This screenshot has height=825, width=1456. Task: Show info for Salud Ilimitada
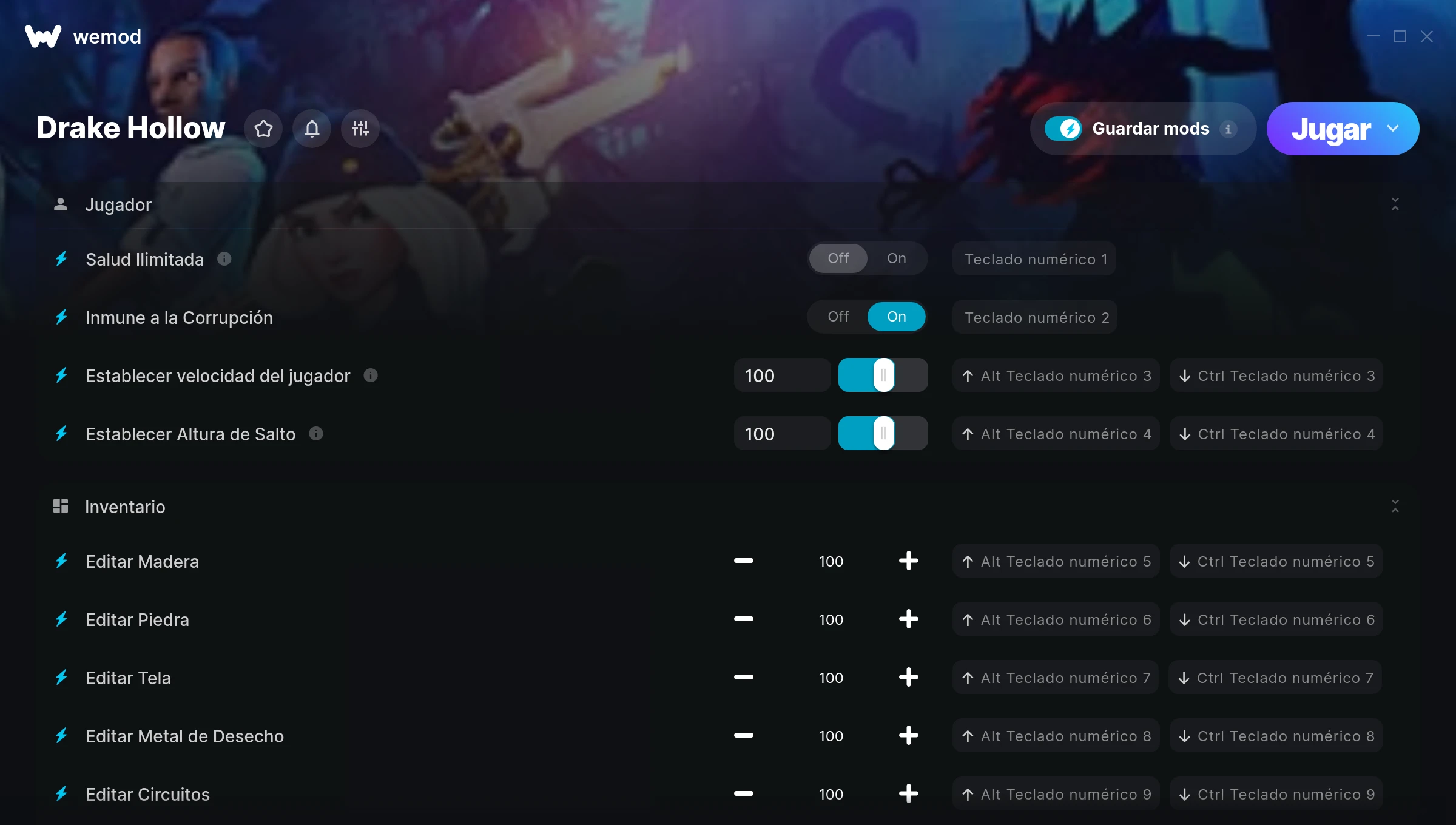pyautogui.click(x=224, y=259)
